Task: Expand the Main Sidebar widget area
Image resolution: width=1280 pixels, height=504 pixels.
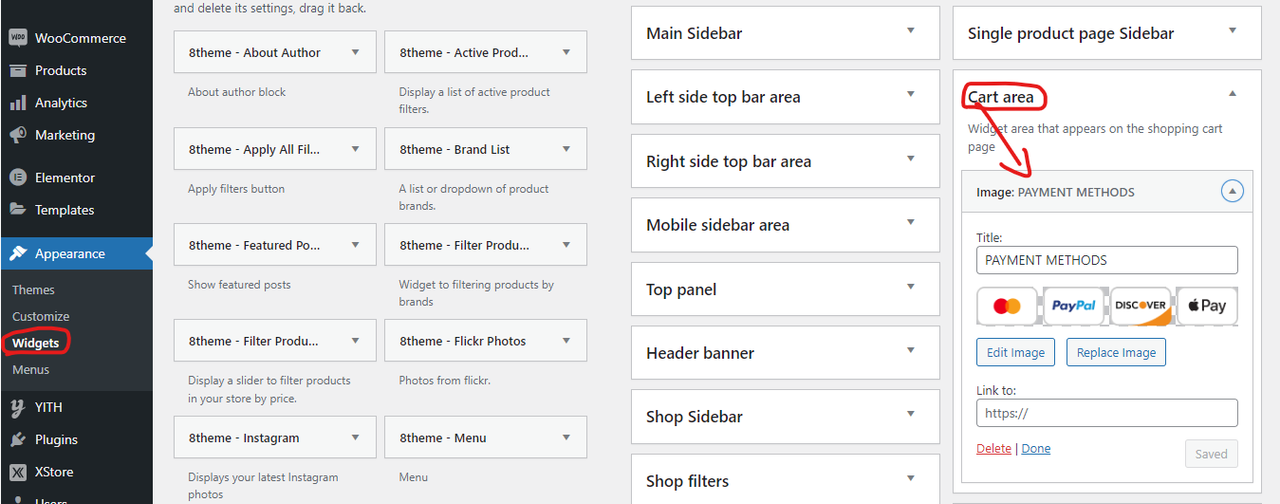Action: pos(786,33)
